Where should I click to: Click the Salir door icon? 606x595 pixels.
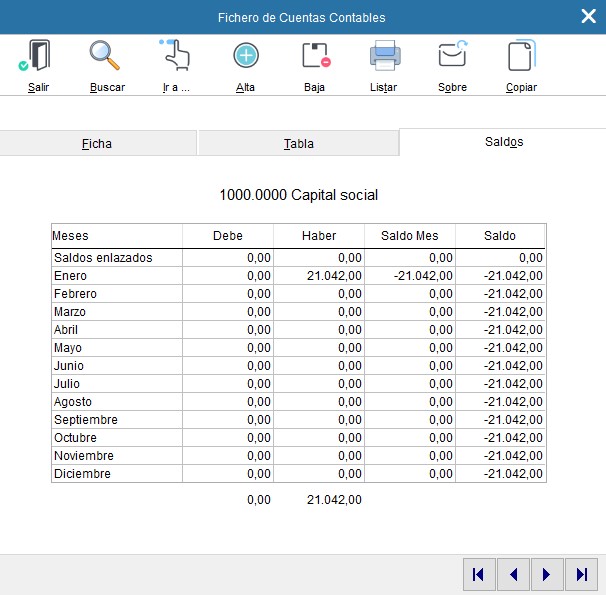tap(38, 57)
